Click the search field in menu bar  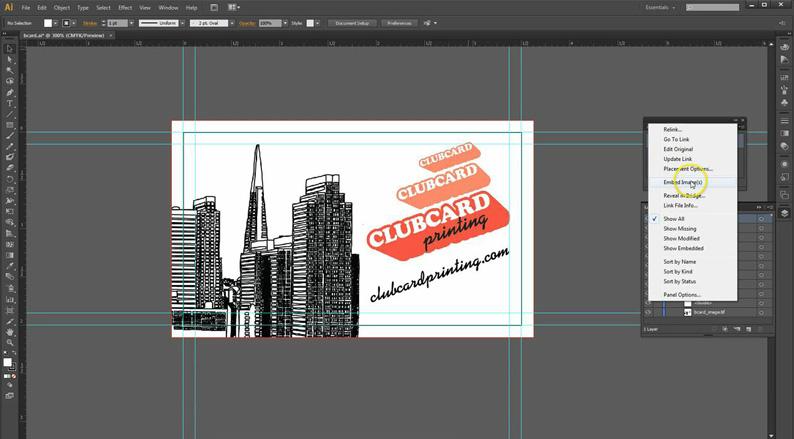(713, 8)
